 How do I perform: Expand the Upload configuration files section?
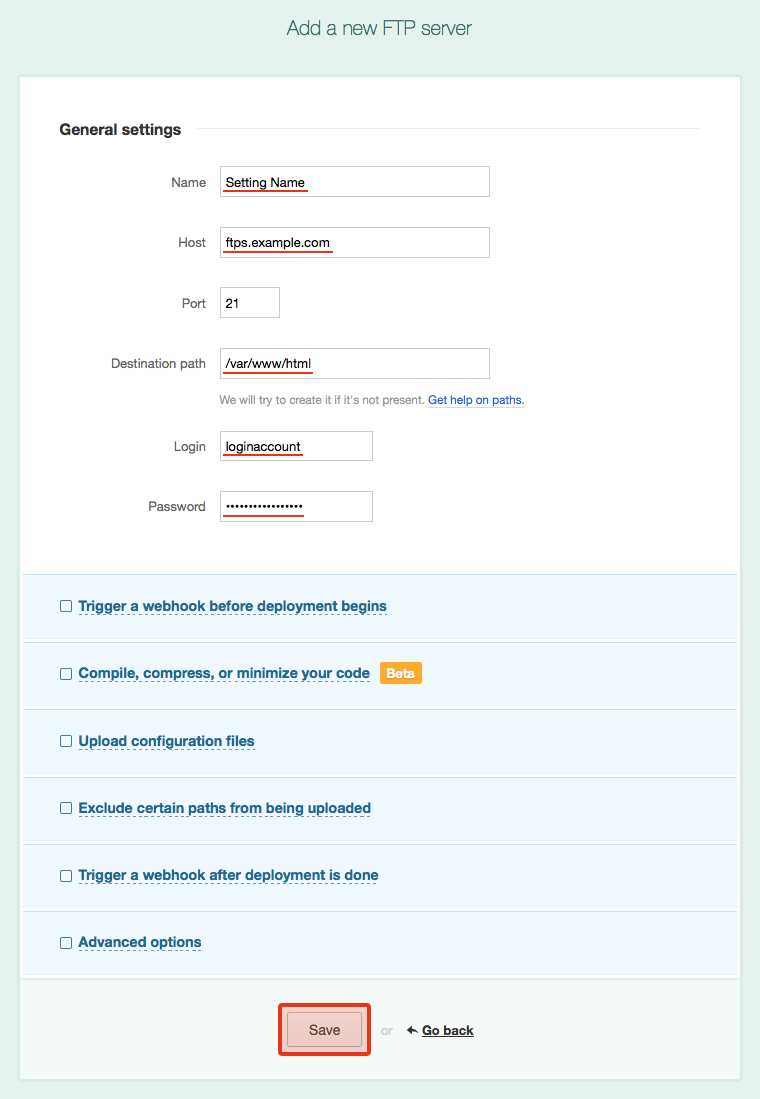click(x=166, y=741)
